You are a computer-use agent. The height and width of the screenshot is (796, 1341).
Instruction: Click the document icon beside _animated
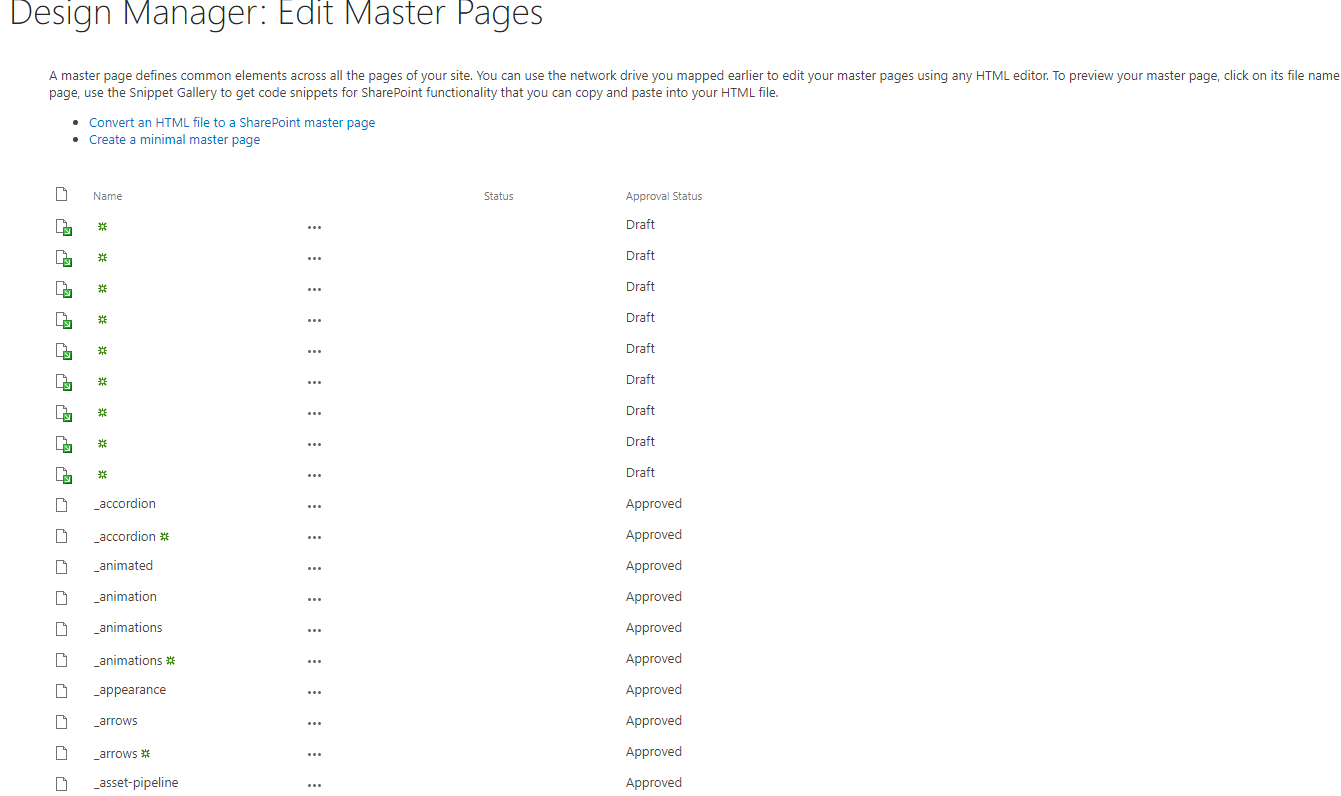pyautogui.click(x=61, y=566)
